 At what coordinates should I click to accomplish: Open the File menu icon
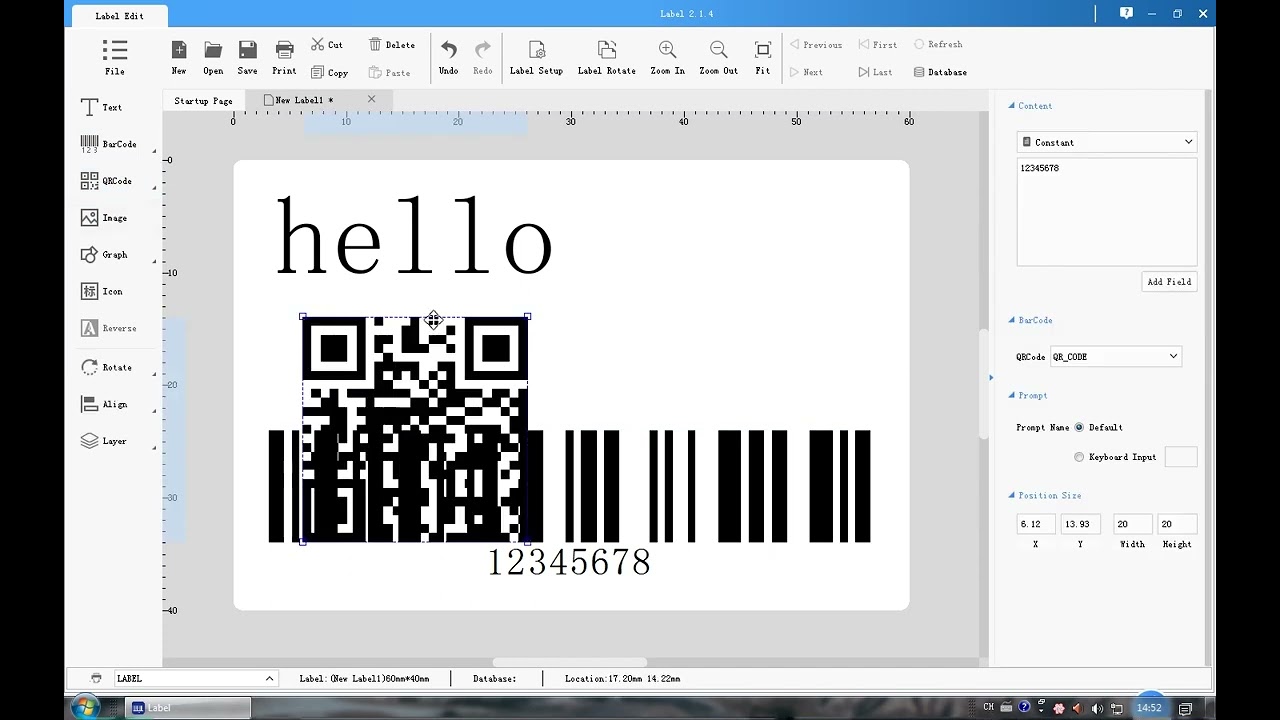click(x=115, y=57)
